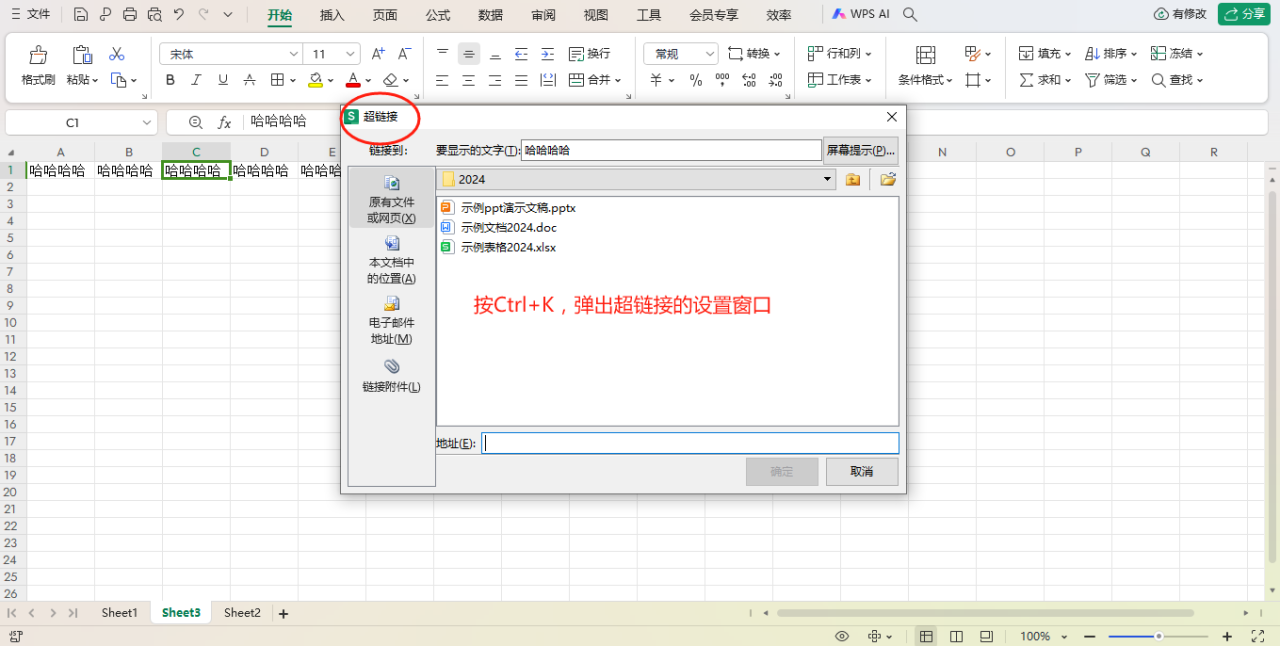
Task: Adjust the zoom slider in status bar
Action: tap(1159, 636)
